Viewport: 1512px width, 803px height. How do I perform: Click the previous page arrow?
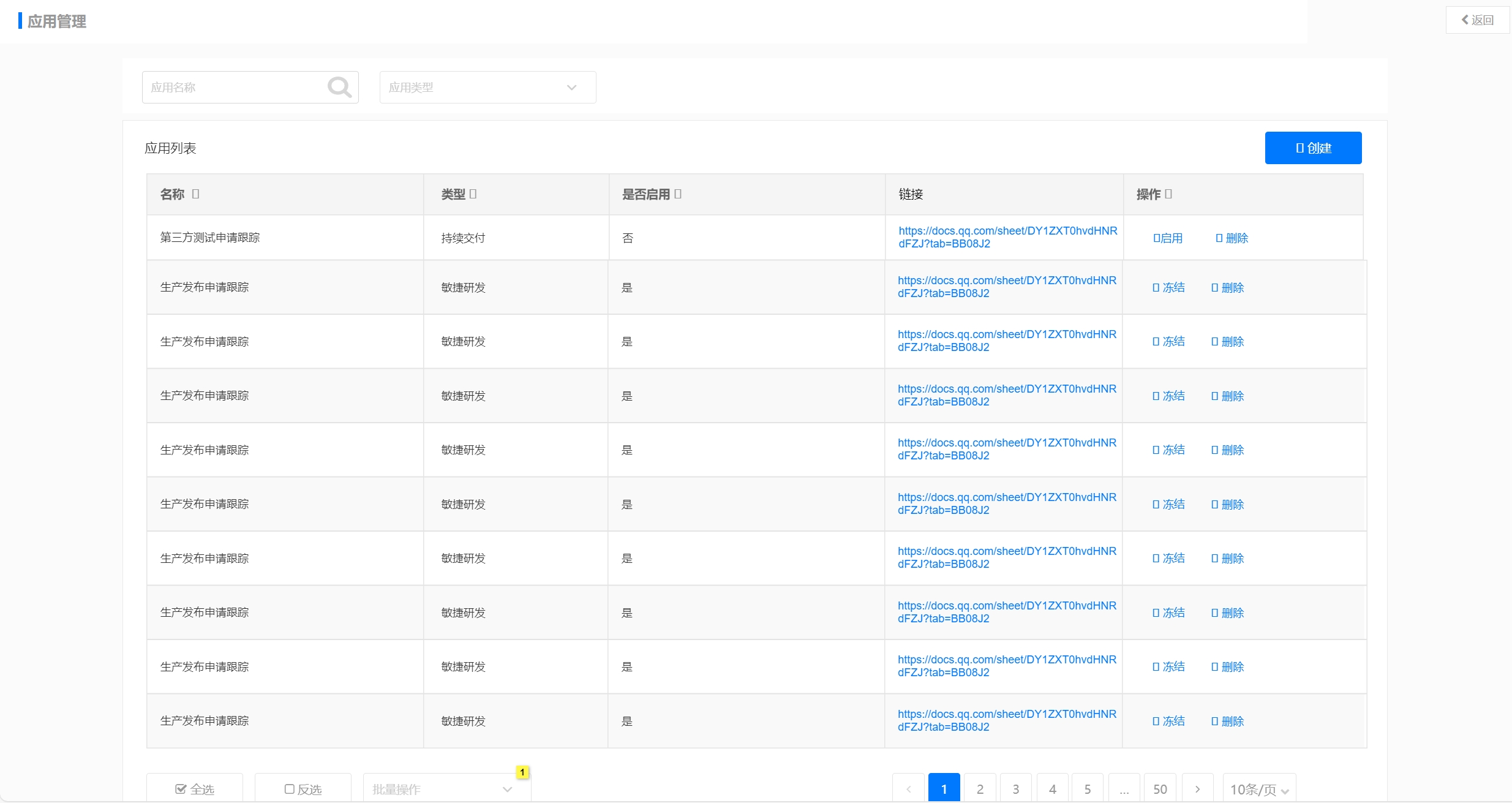point(908,789)
